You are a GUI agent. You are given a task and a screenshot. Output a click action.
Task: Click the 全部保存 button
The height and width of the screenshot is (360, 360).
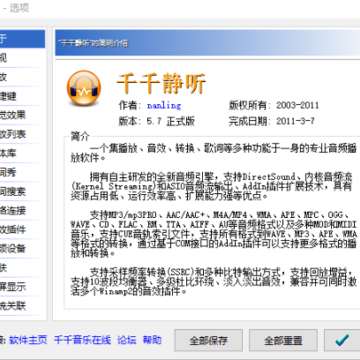208,340
